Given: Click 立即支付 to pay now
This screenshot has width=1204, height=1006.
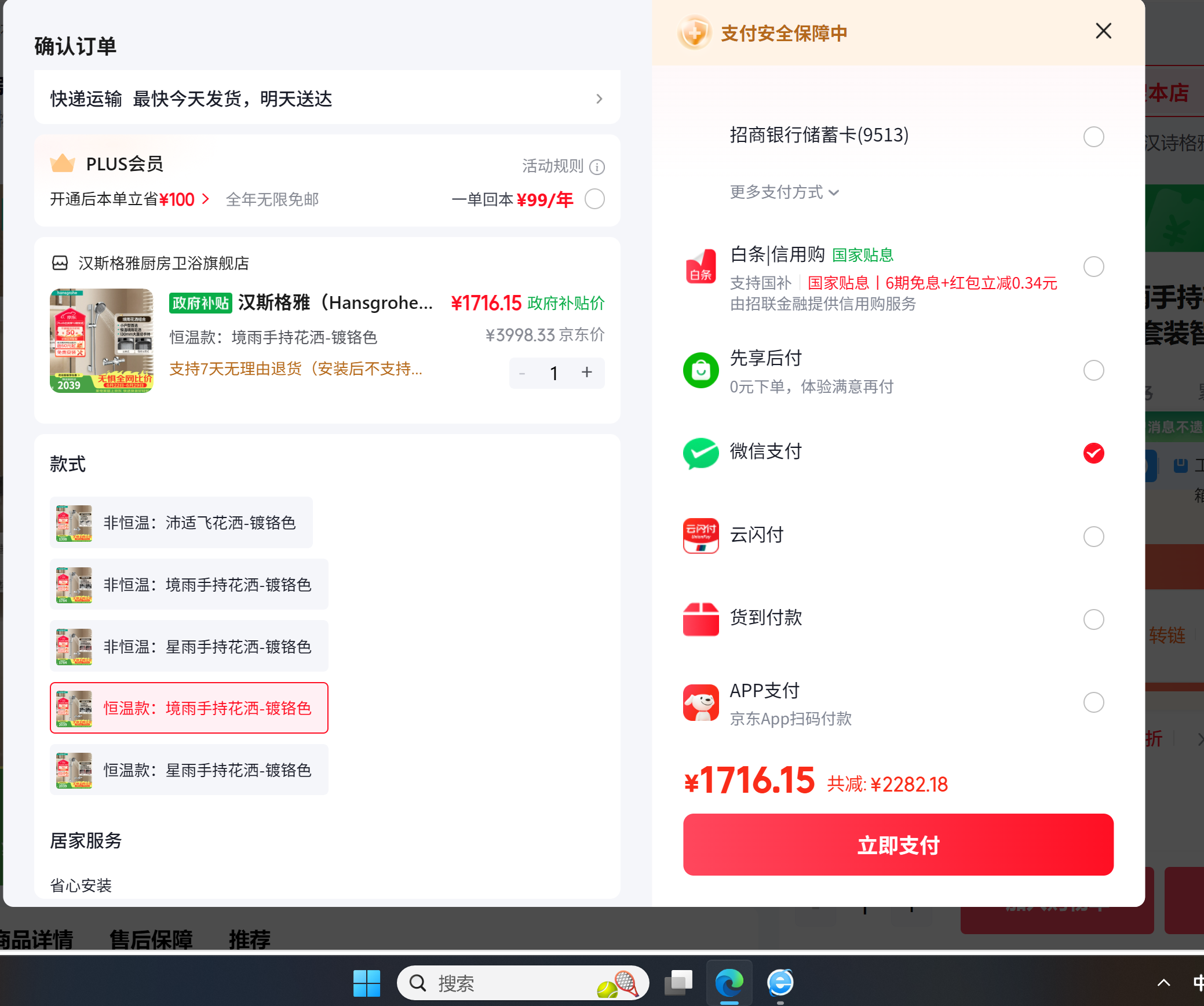Looking at the screenshot, I should coord(898,844).
